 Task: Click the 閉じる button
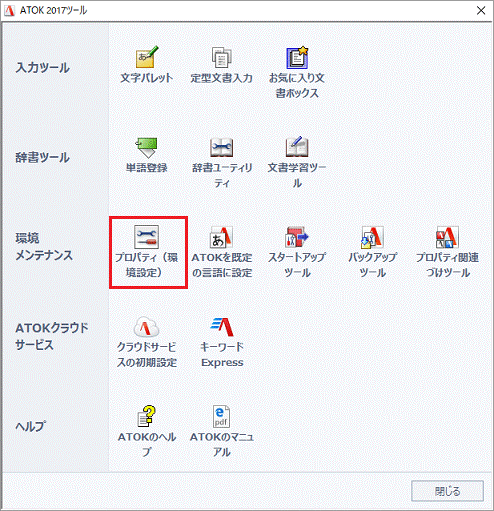coord(447,491)
